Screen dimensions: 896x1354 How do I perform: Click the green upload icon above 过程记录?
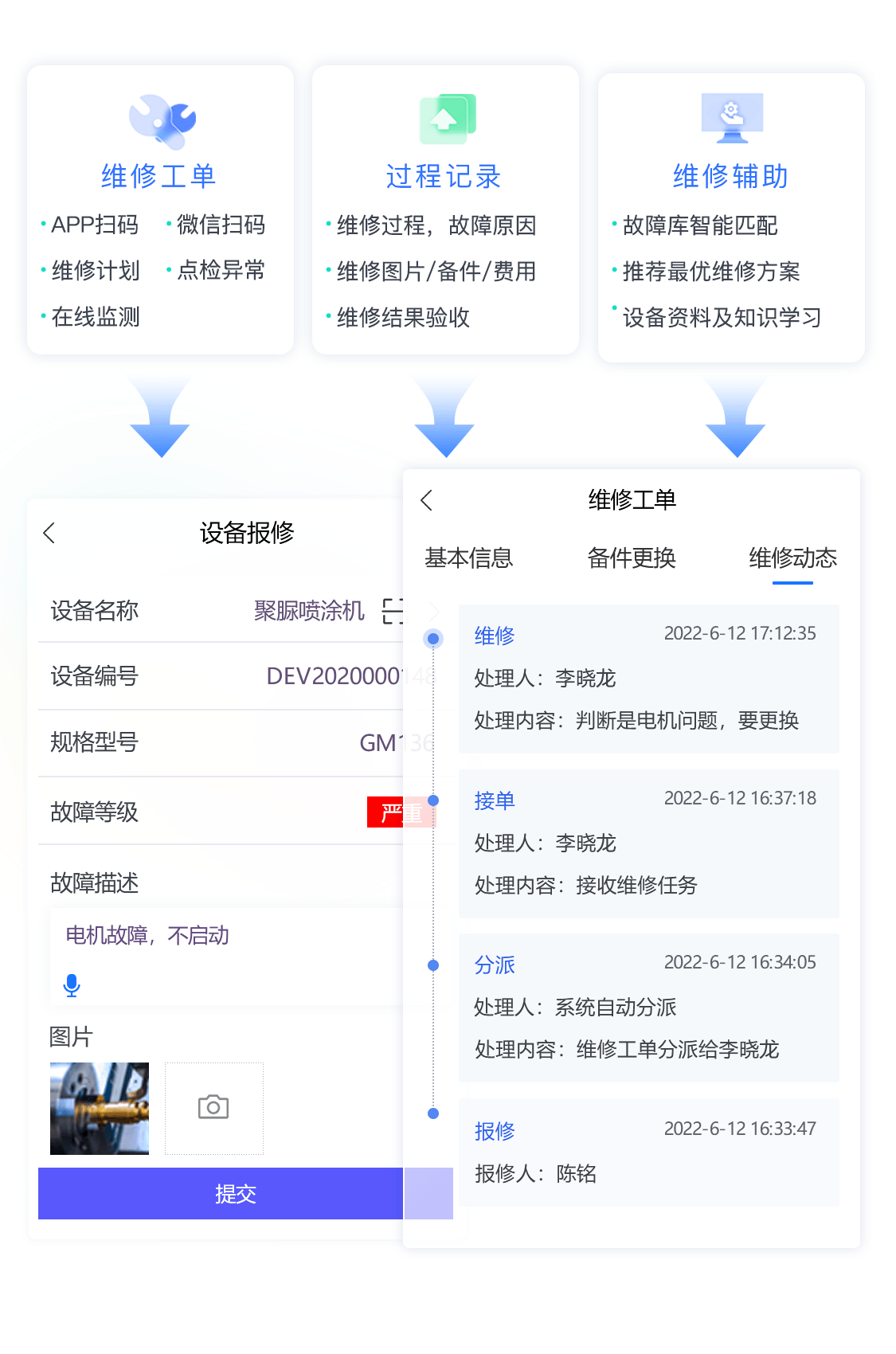pos(447,119)
